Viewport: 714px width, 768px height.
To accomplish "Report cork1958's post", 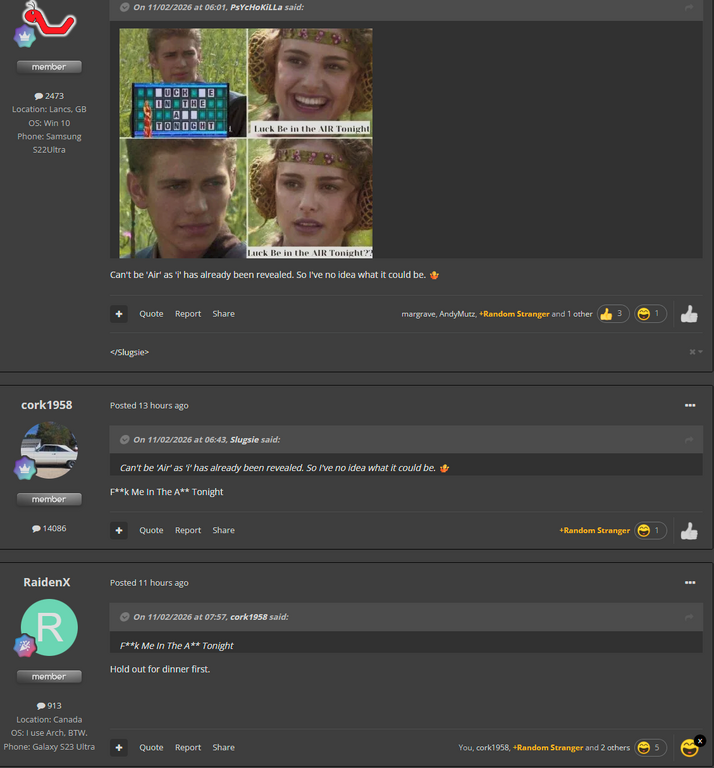I will tap(188, 530).
